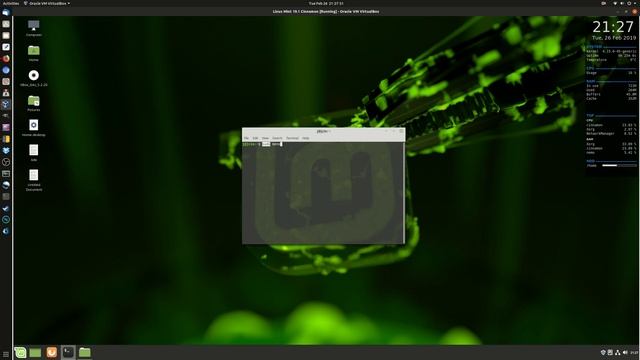
Task: Open the File menu in terminal
Action: point(246,138)
